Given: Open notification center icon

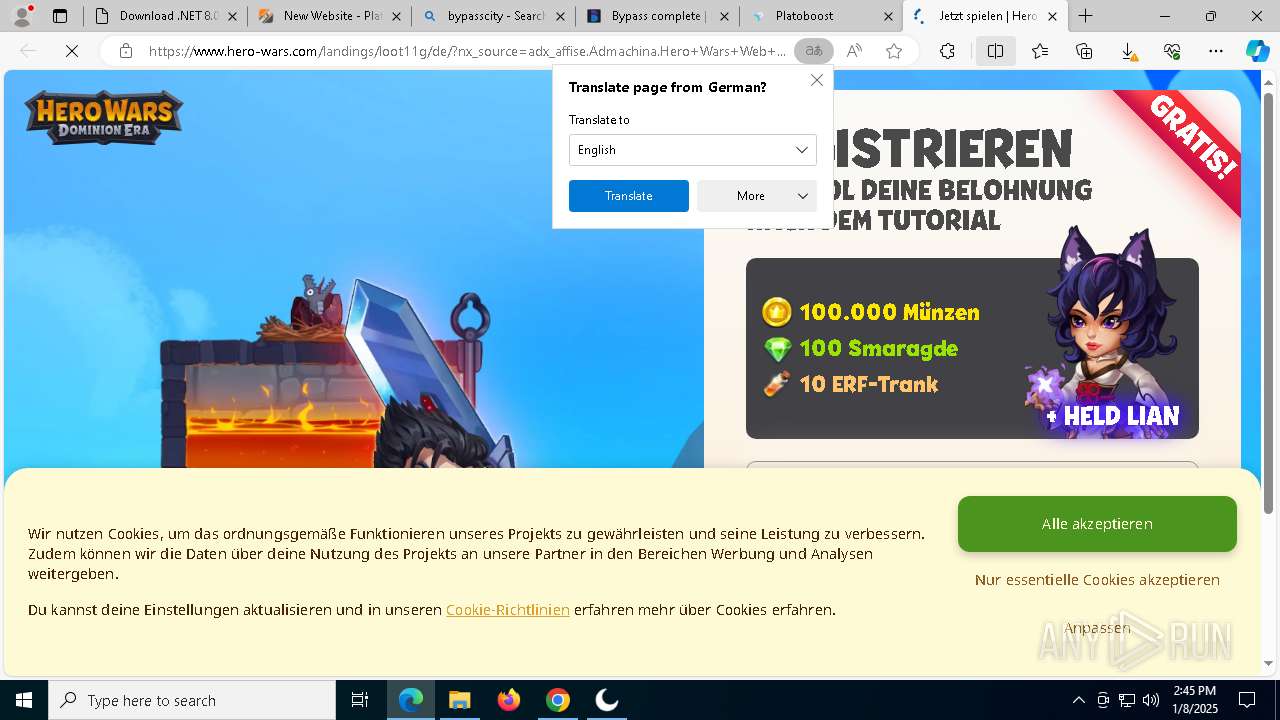Looking at the screenshot, I should 1247,700.
